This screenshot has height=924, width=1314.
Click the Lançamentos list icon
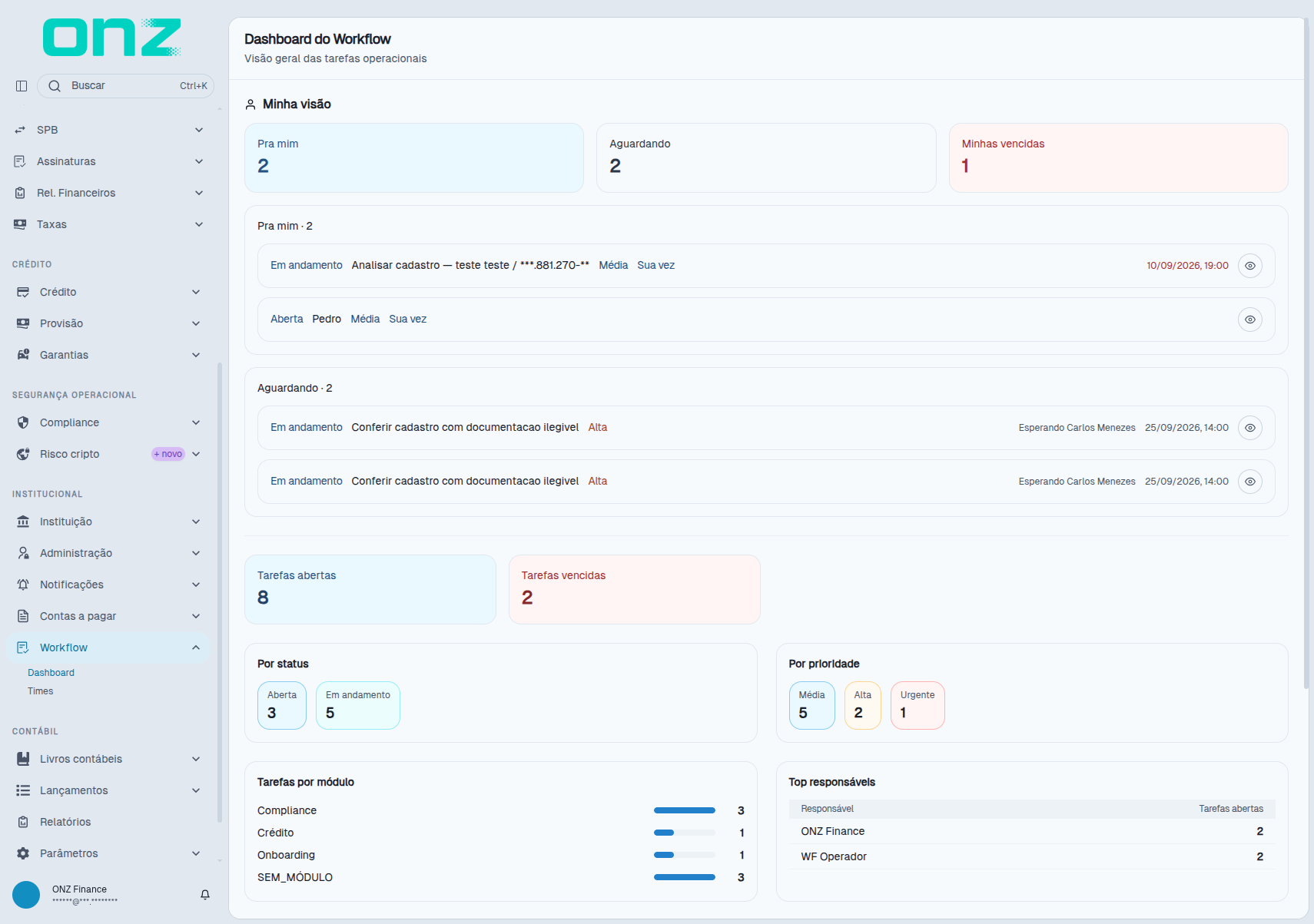click(23, 790)
